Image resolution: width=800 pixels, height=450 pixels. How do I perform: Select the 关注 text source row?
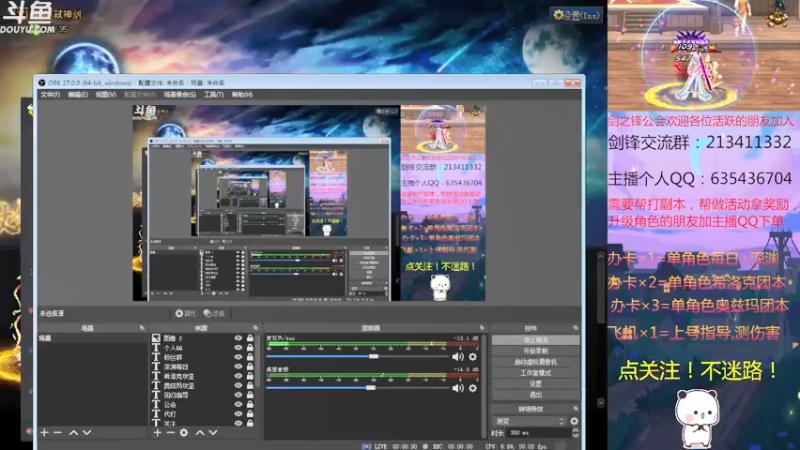pyautogui.click(x=203, y=423)
